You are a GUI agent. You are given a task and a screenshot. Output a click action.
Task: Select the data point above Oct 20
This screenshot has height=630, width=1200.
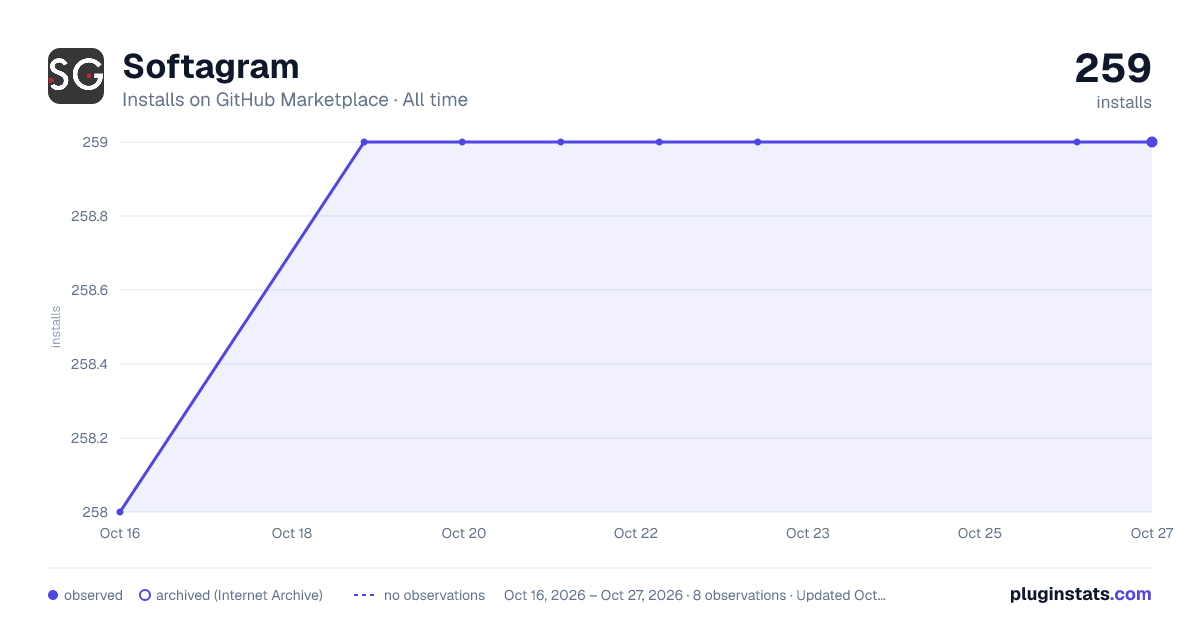coord(462,142)
